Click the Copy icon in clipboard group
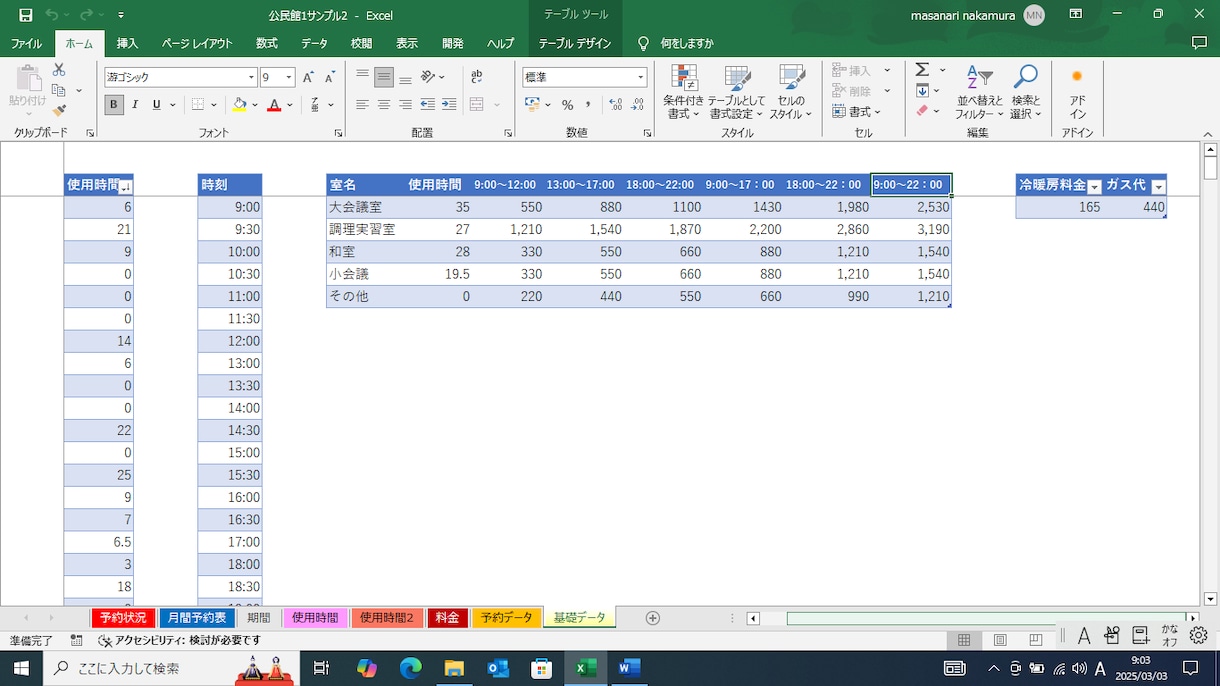The width and height of the screenshot is (1220, 686). point(58,91)
